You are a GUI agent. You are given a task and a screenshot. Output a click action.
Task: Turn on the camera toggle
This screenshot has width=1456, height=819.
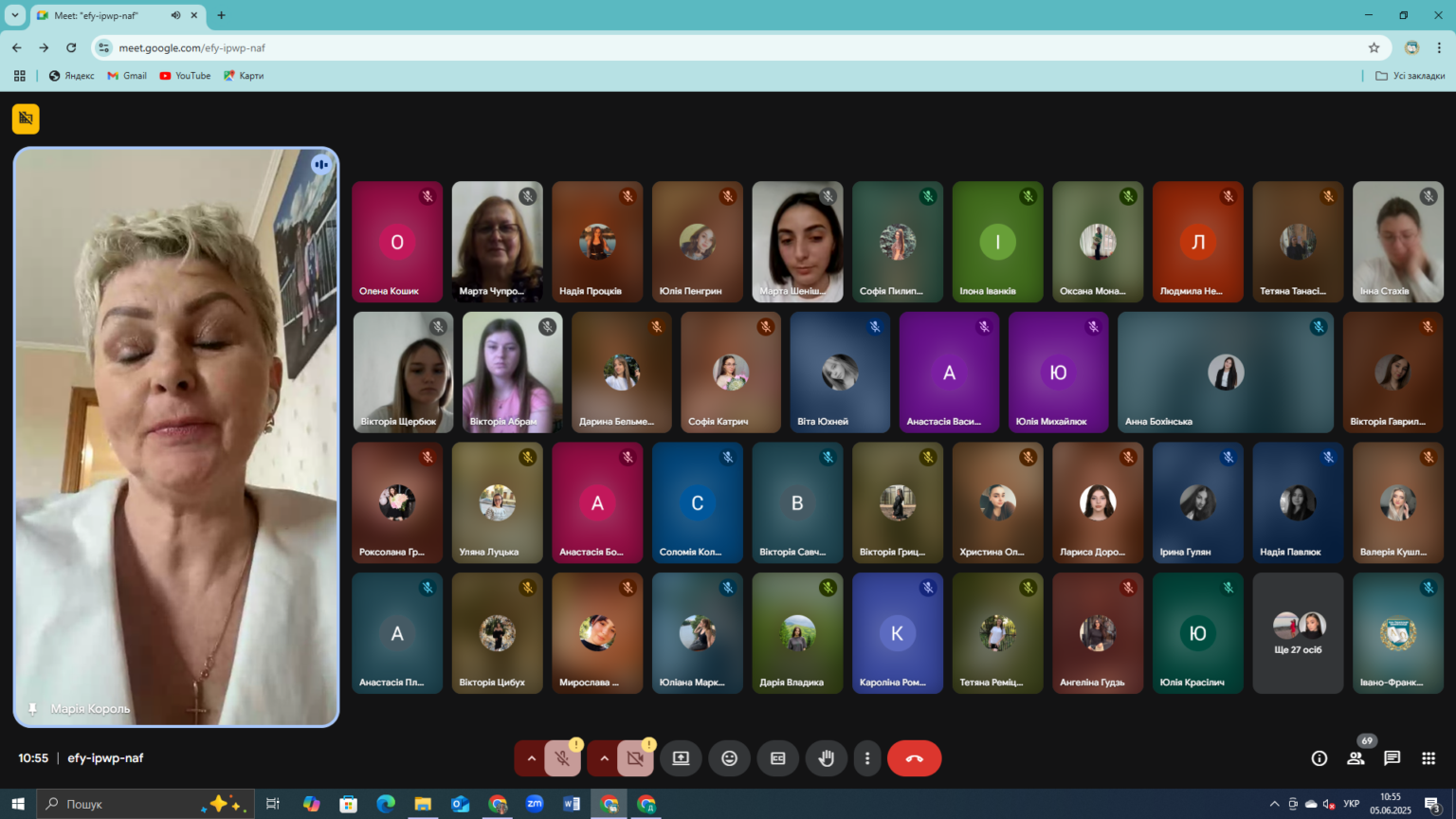point(635,758)
